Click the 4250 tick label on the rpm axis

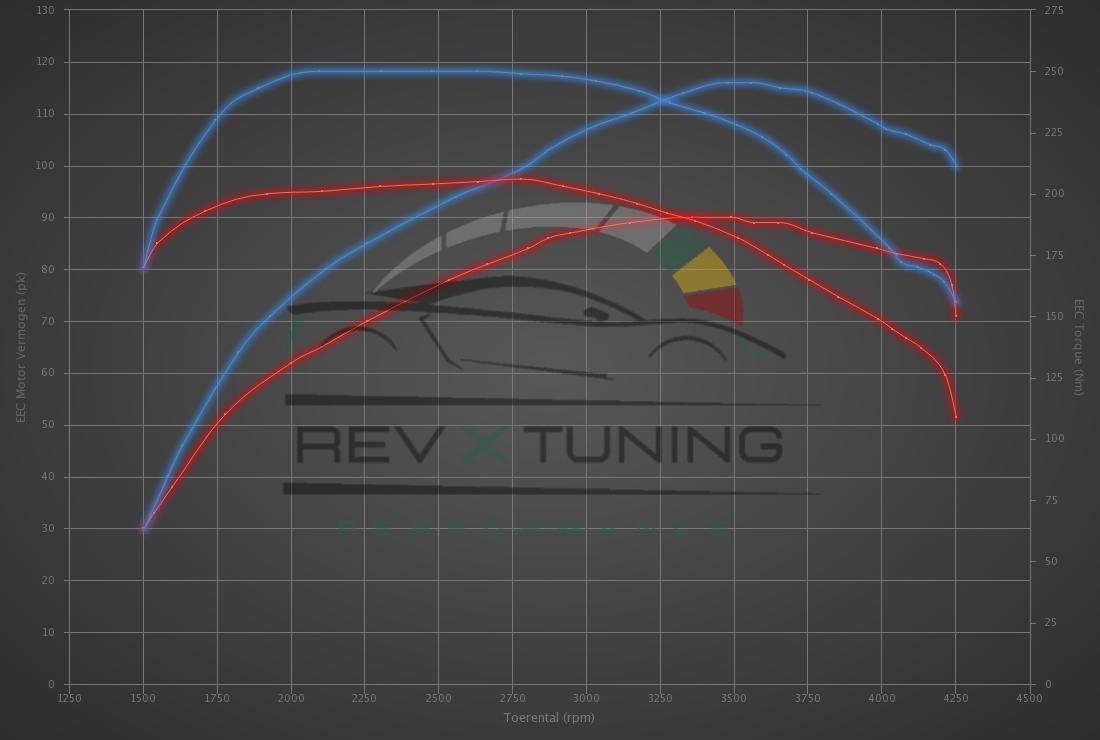pyautogui.click(x=955, y=698)
